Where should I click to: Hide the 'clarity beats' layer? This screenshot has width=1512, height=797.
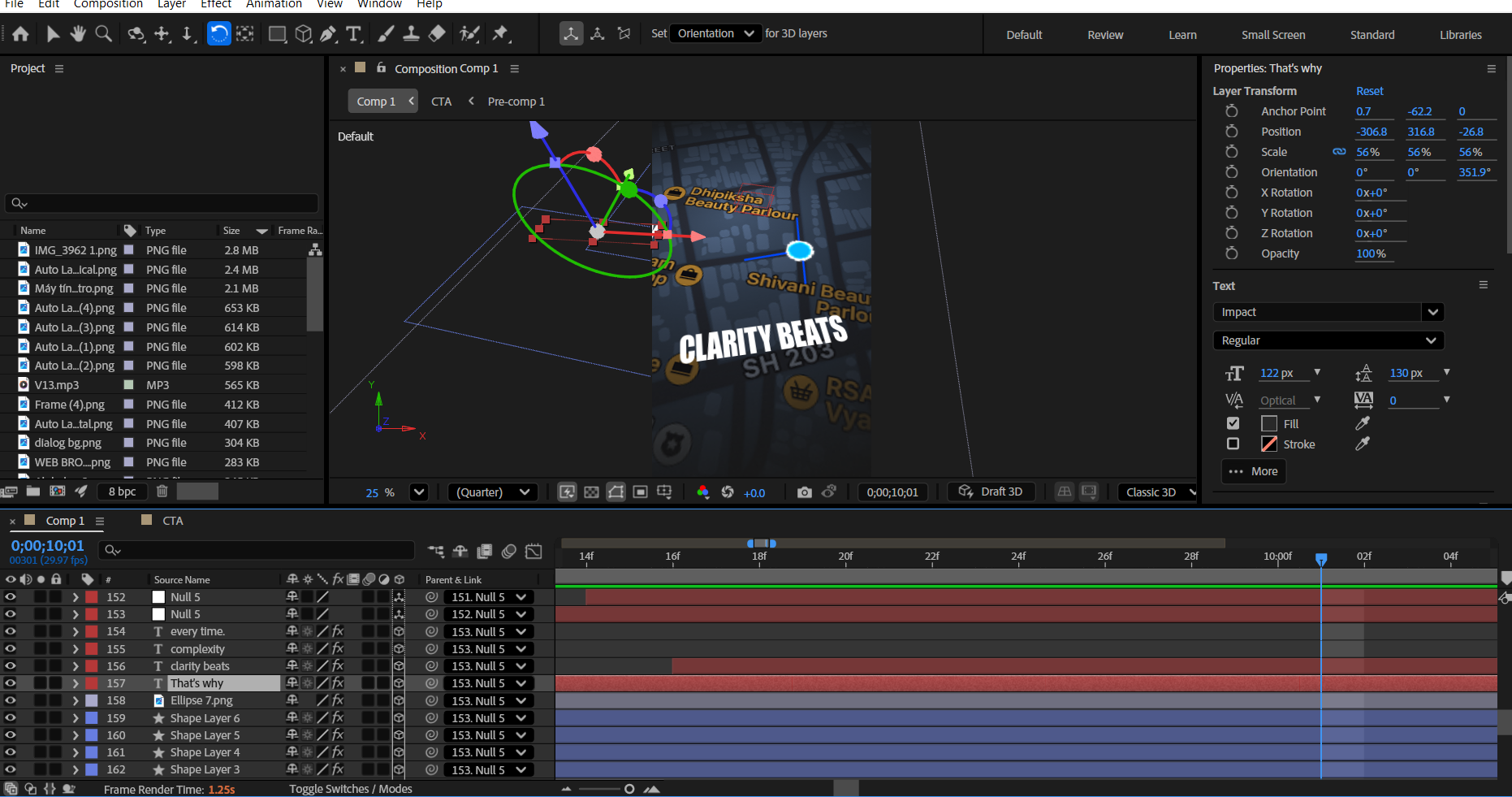click(11, 666)
